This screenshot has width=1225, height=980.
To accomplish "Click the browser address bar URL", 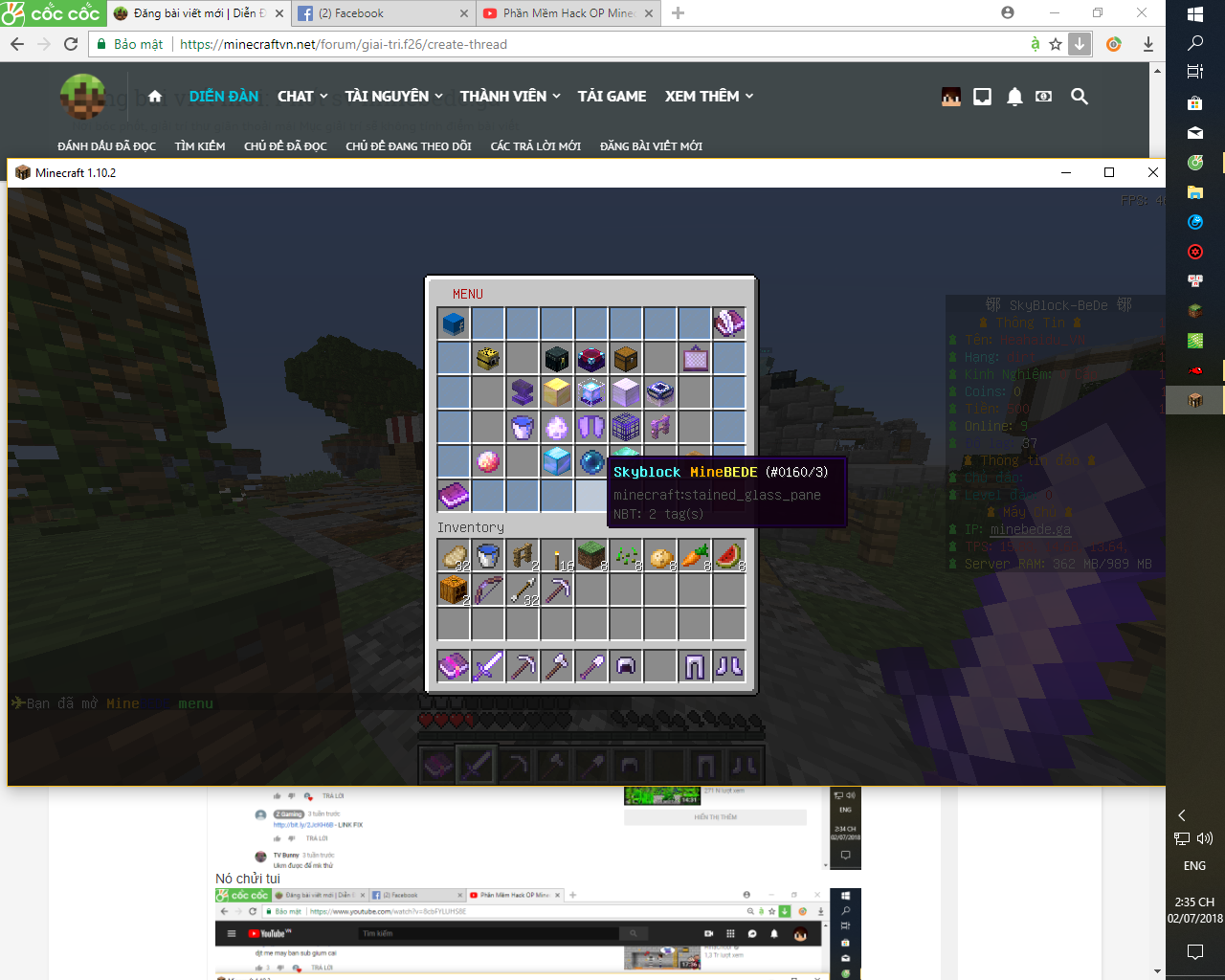I will point(344,44).
